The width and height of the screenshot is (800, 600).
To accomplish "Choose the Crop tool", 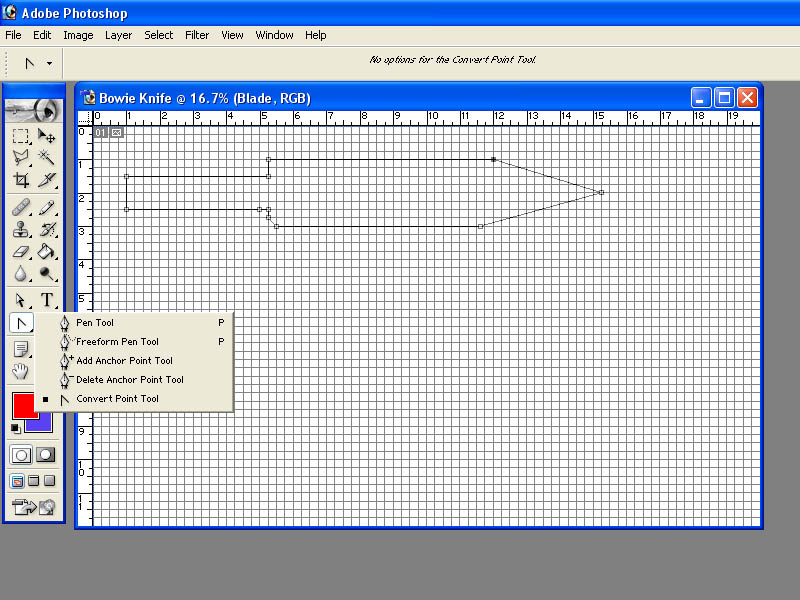I will (x=21, y=179).
